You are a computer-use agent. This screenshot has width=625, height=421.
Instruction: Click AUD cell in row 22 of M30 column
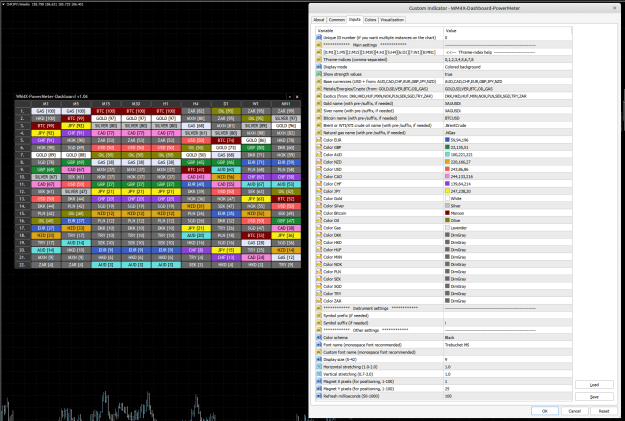[x=136, y=265]
